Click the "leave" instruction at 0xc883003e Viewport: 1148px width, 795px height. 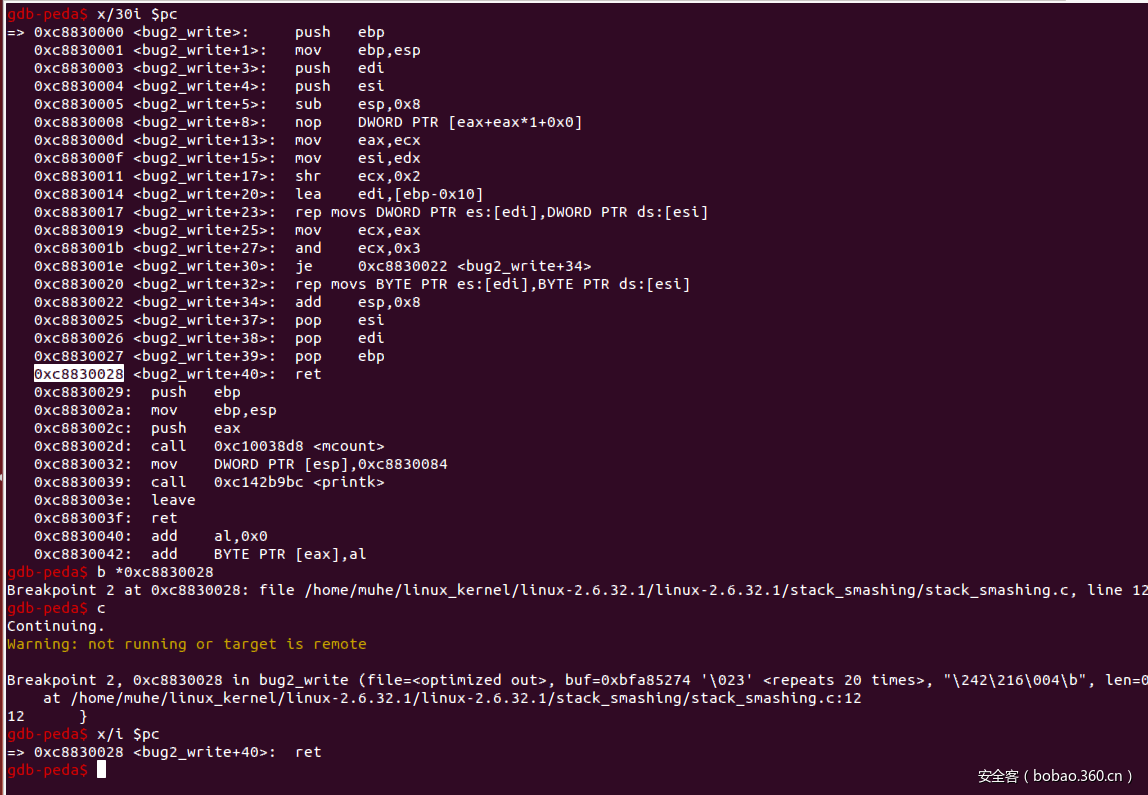[173, 500]
